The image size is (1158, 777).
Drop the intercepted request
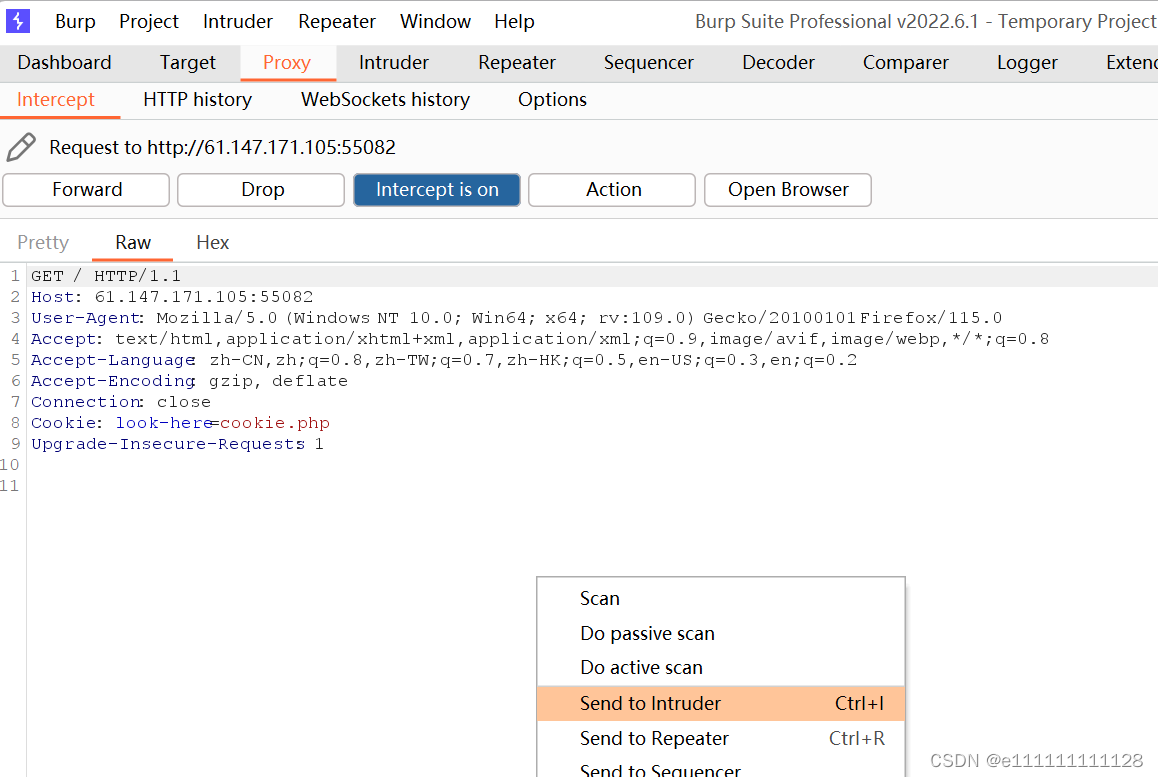[x=260, y=189]
